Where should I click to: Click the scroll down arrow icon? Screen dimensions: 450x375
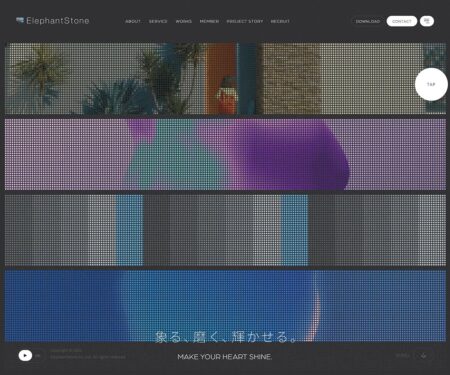[423, 356]
